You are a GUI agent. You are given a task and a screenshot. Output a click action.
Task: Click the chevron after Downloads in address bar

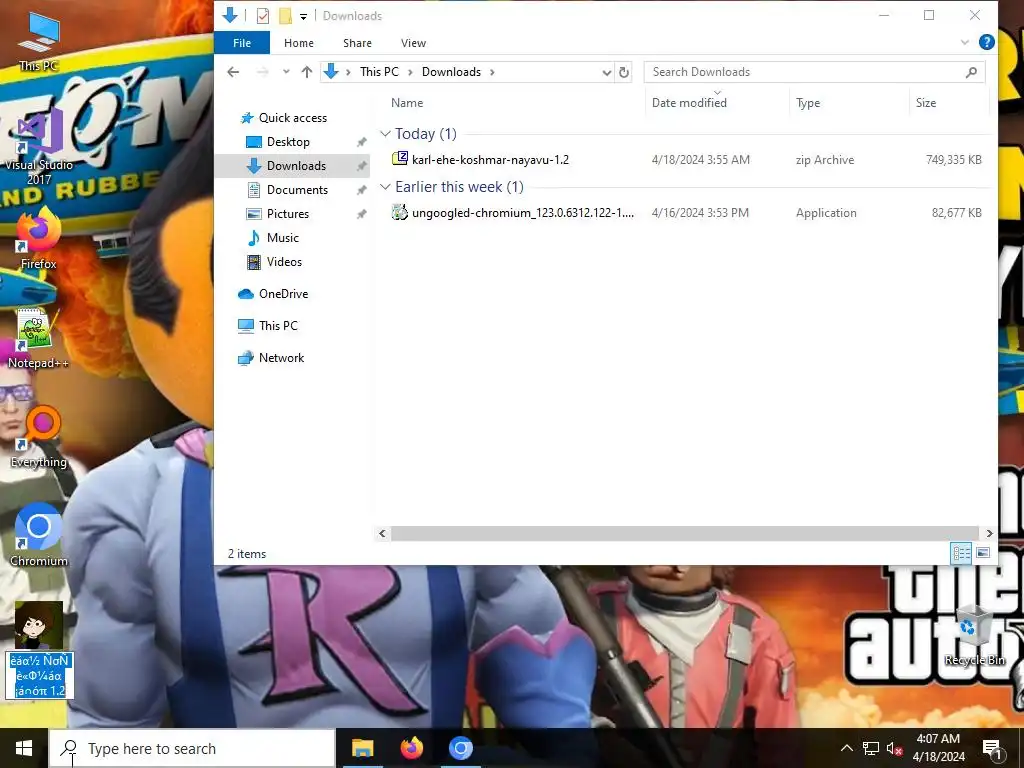pos(492,72)
